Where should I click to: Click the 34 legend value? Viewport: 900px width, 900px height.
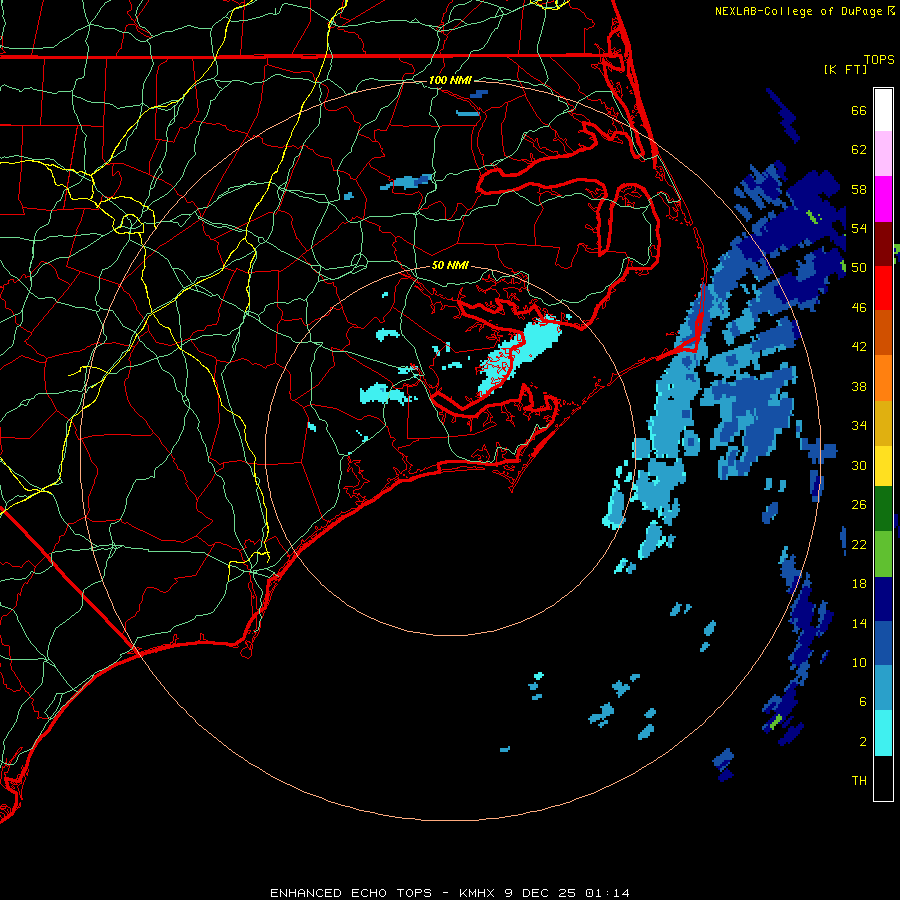[859, 425]
